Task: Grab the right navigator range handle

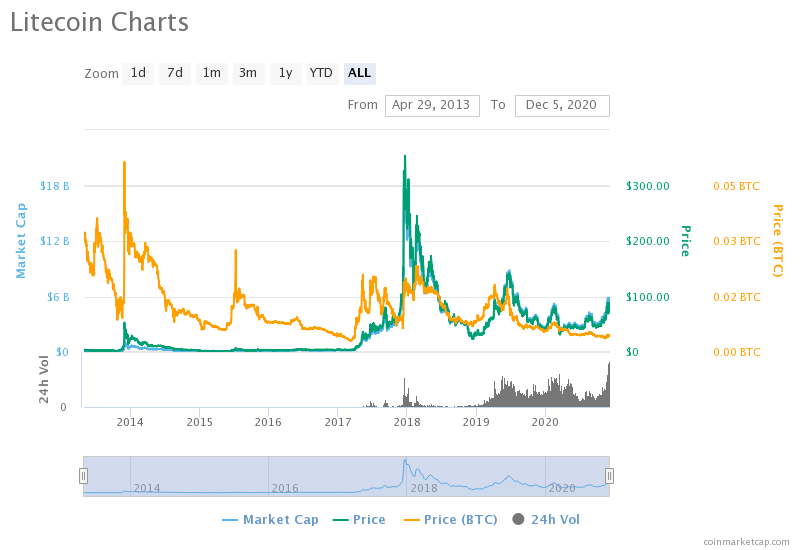Action: (609, 476)
